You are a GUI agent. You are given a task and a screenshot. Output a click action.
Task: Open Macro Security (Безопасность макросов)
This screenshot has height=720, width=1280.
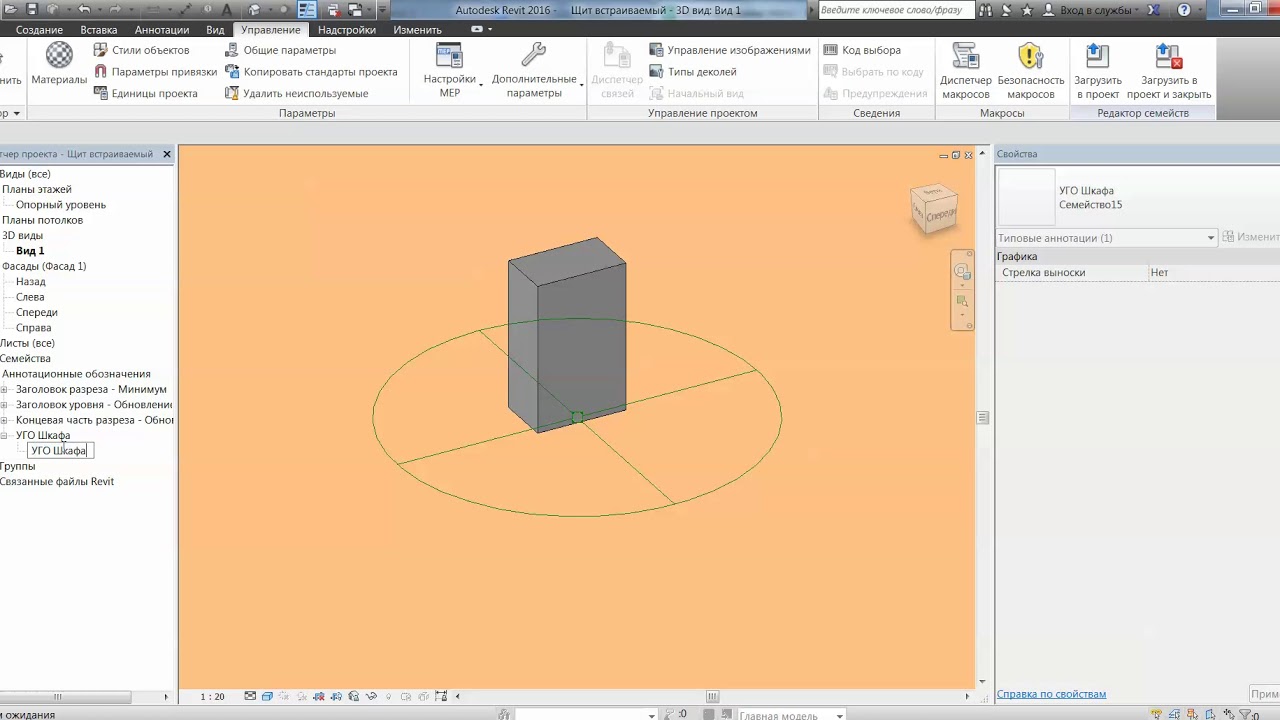[x=1031, y=70]
